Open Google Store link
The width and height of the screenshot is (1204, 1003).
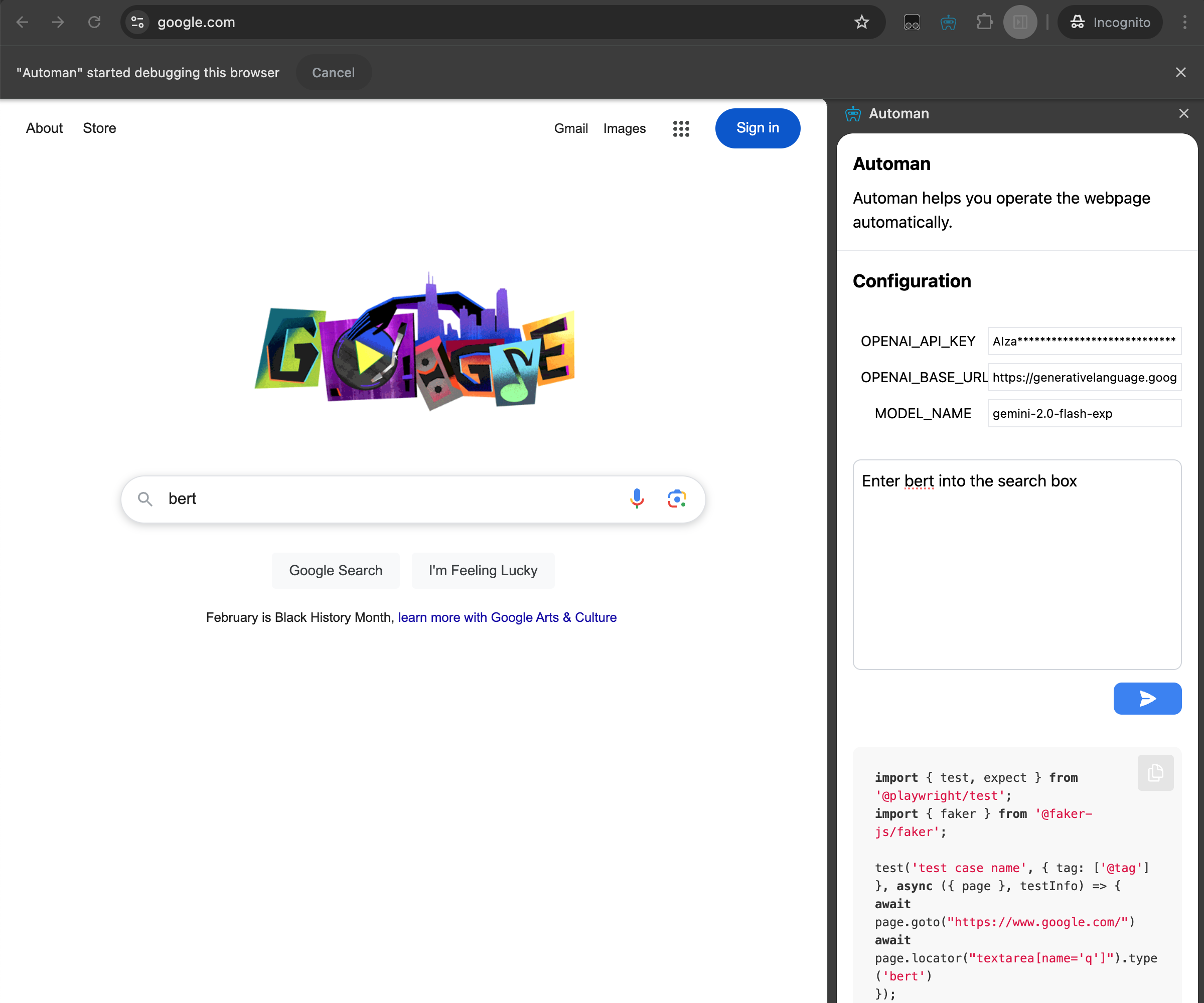tap(99, 128)
